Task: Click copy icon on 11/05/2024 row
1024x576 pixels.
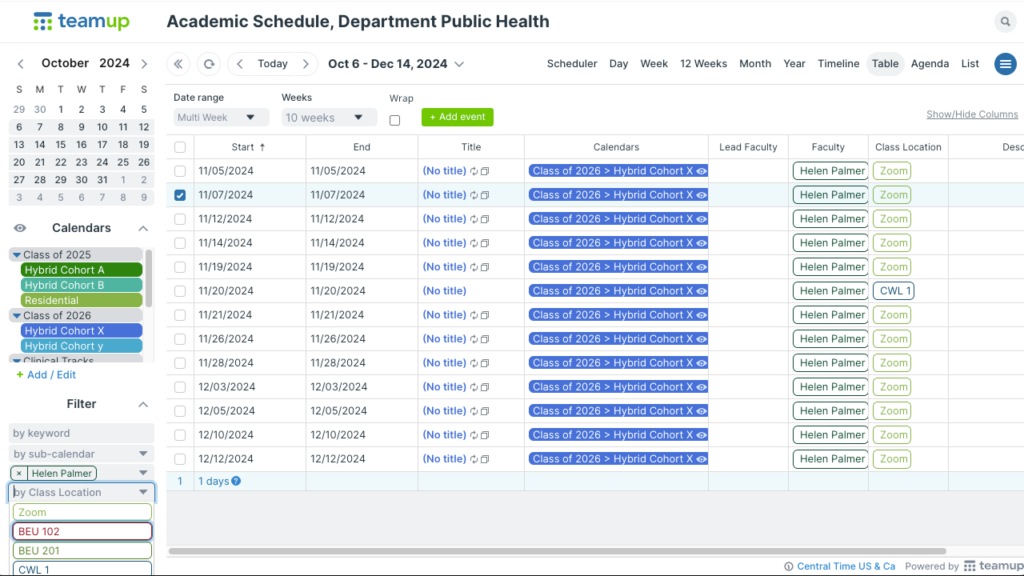Action: point(485,171)
